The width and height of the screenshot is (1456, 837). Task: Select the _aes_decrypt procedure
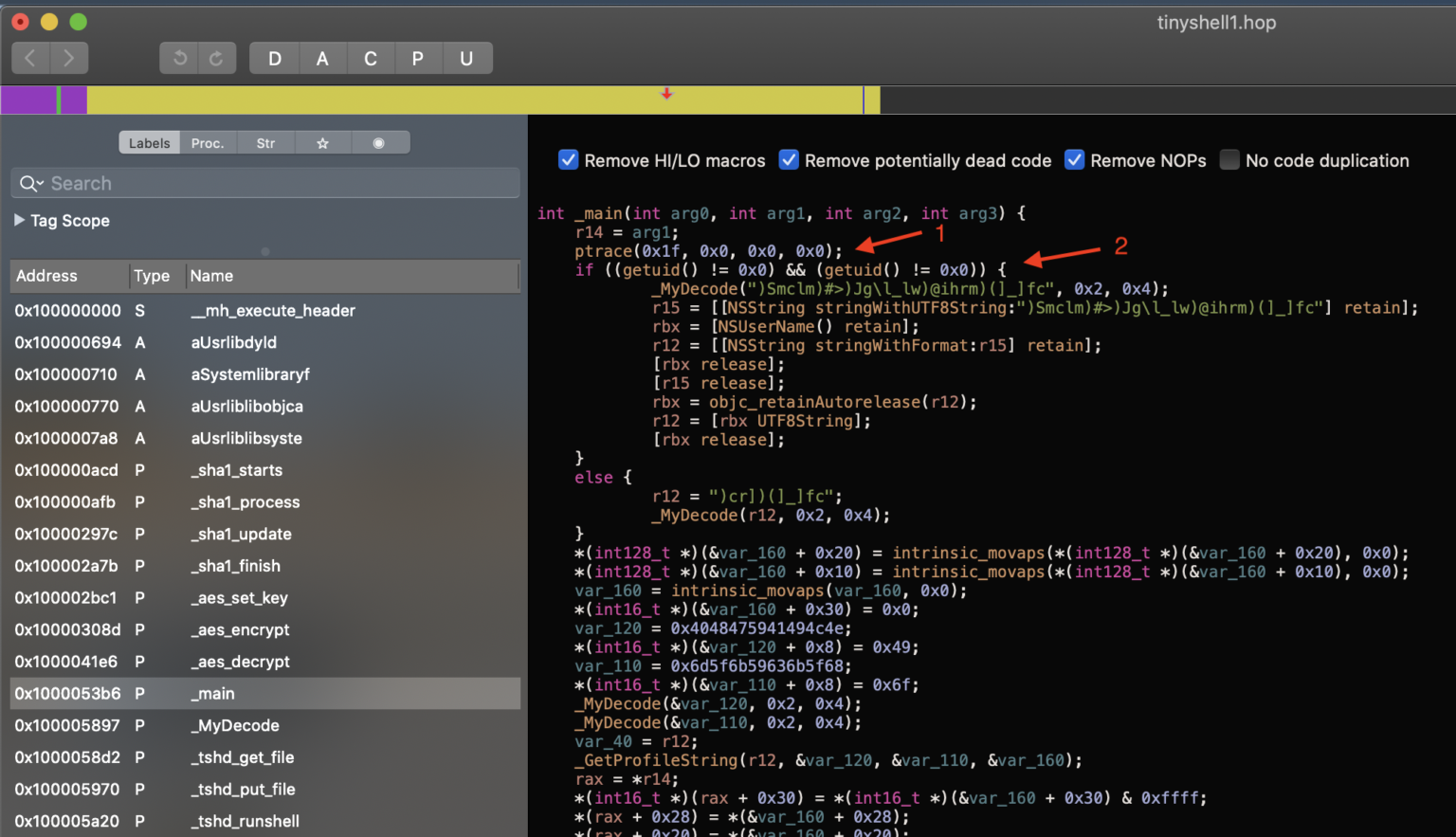pos(265,662)
